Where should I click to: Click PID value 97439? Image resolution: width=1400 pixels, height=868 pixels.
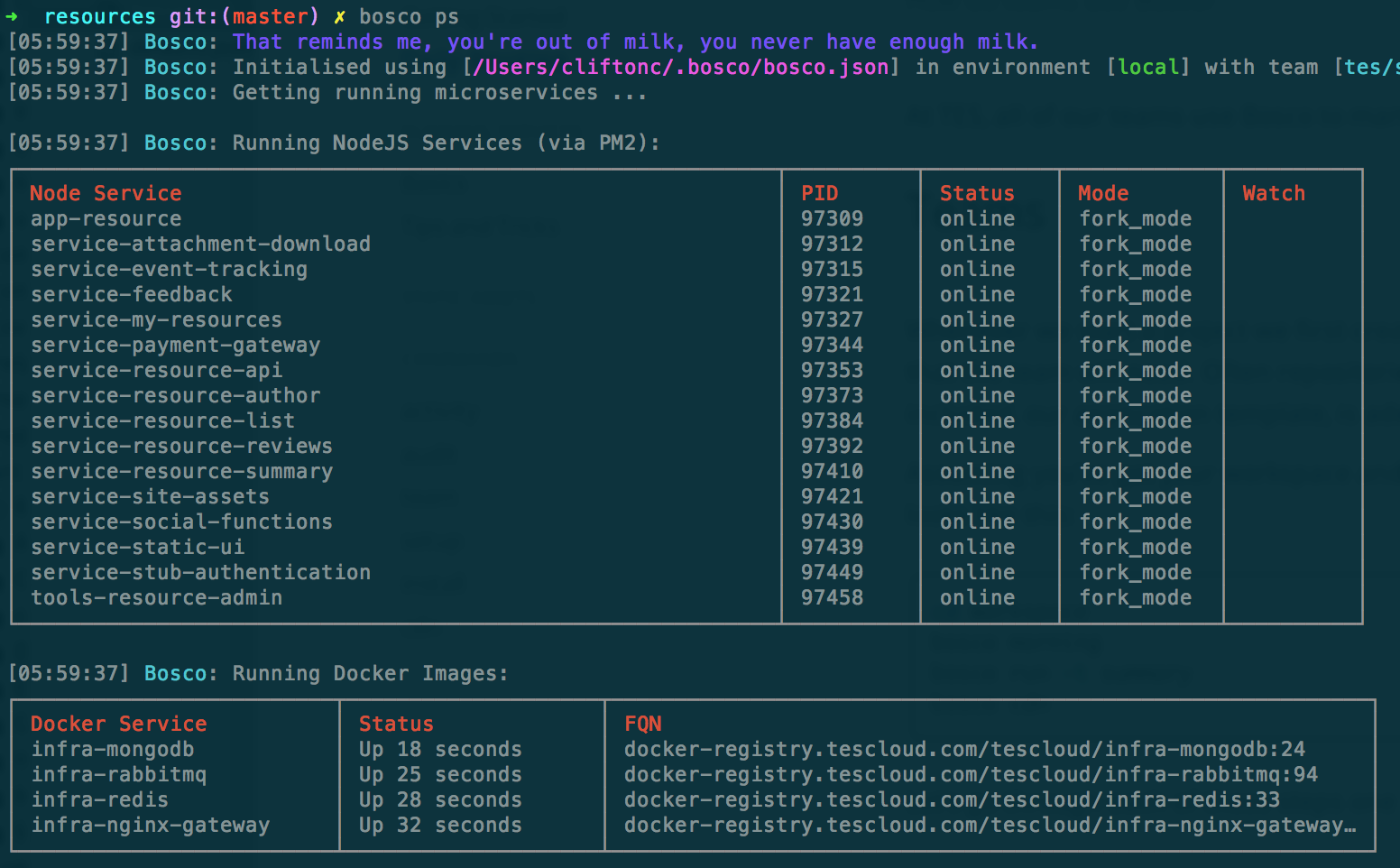[x=832, y=548]
